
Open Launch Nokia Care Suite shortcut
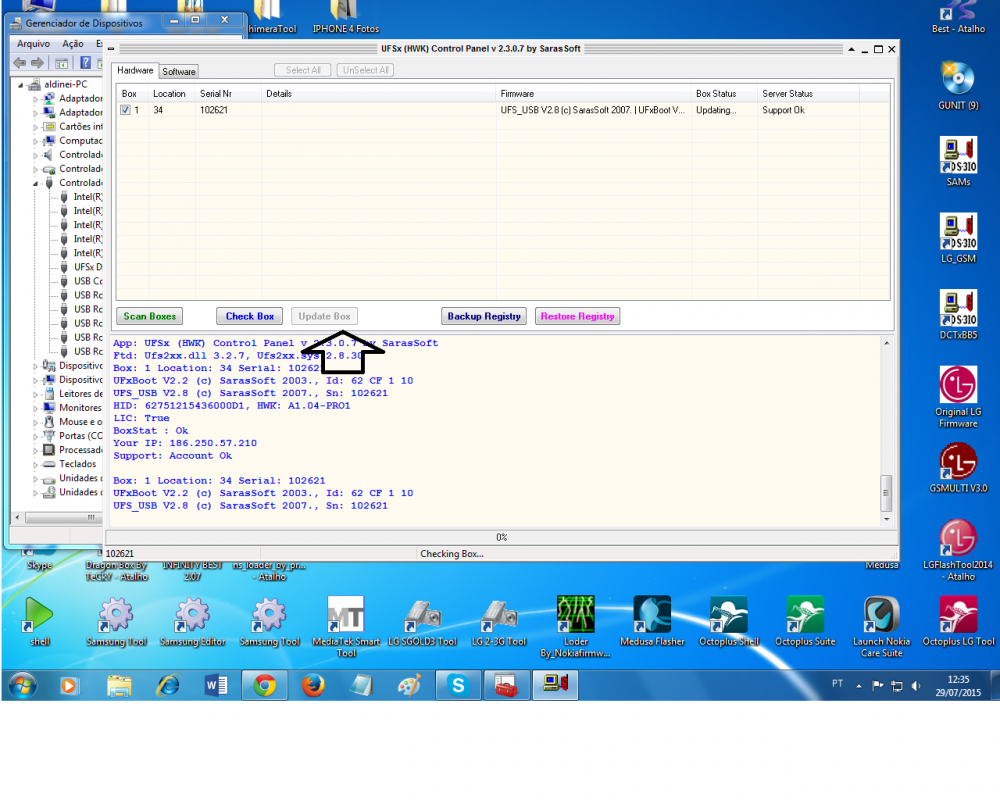click(881, 614)
